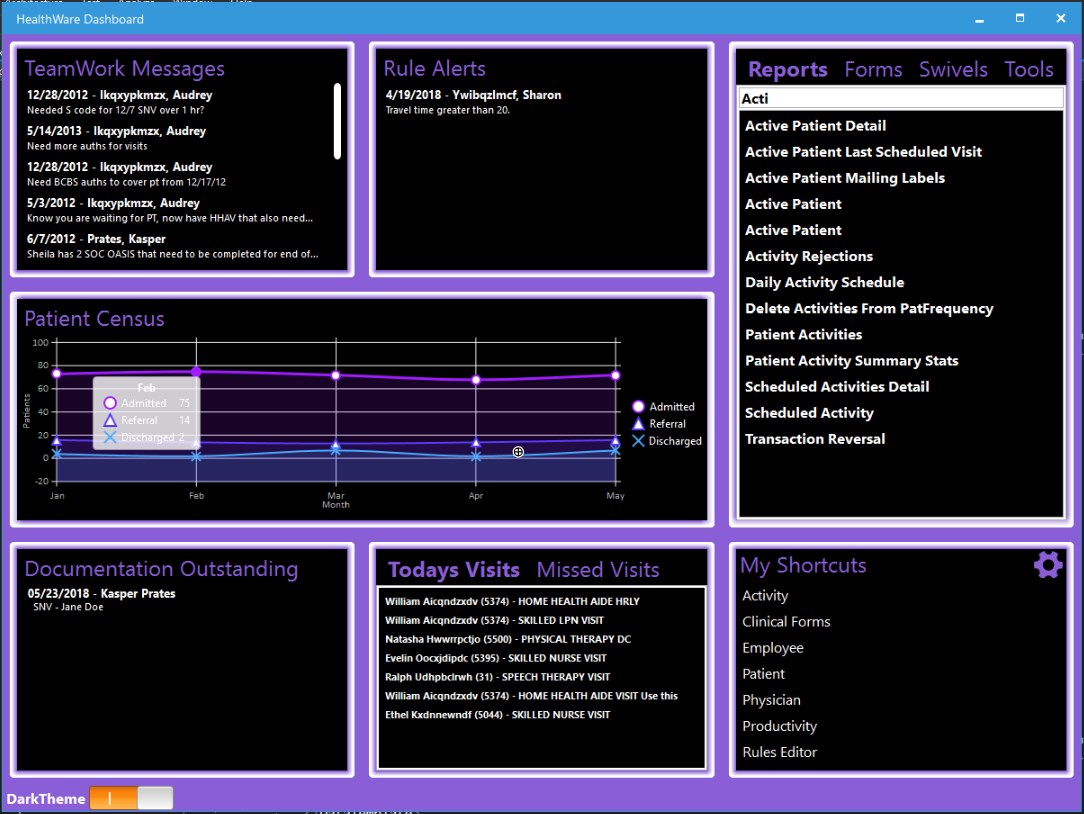This screenshot has height=814, width=1084.
Task: Open the Rules Editor shortcut
Action: point(780,751)
